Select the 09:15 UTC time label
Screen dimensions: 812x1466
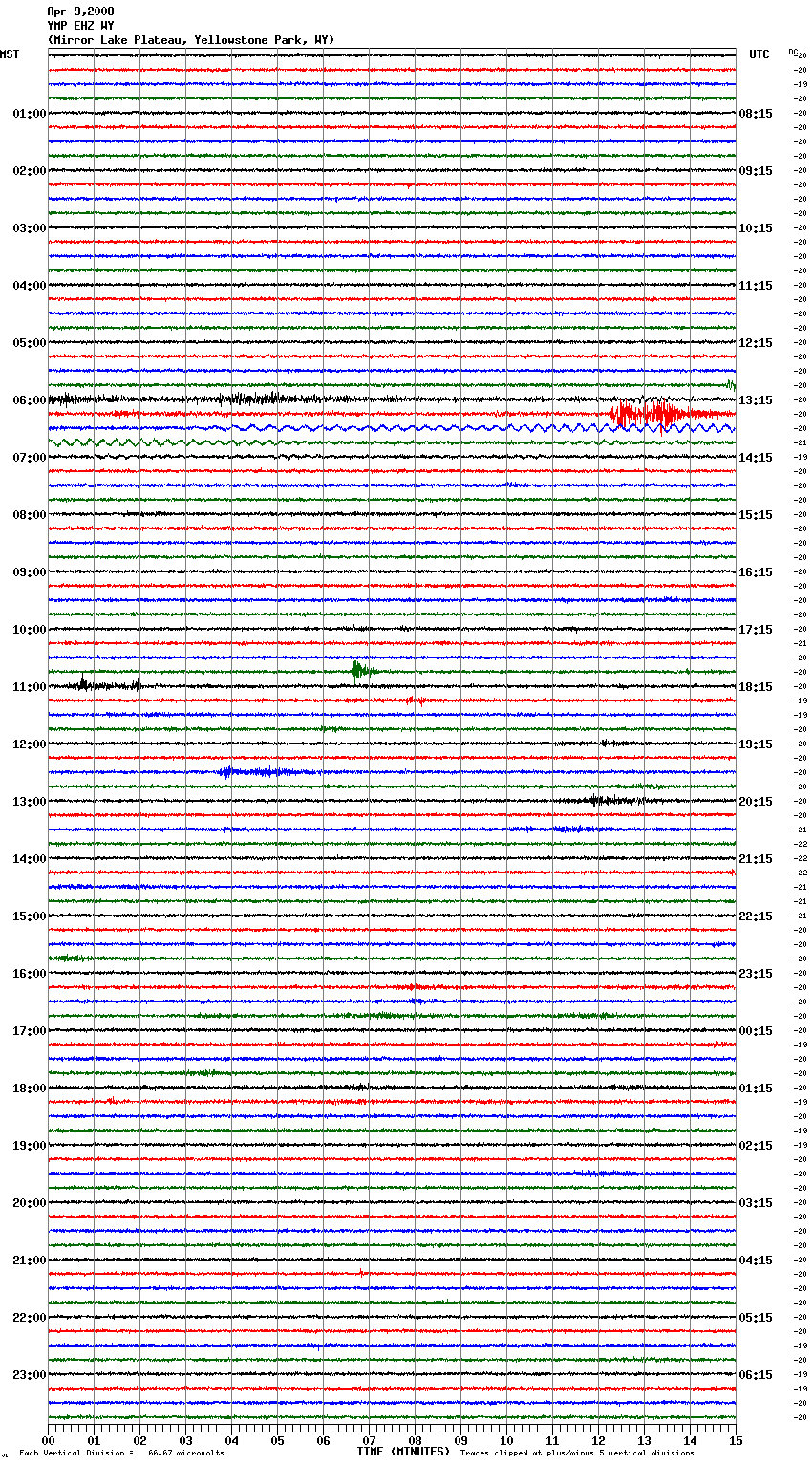coord(756,171)
